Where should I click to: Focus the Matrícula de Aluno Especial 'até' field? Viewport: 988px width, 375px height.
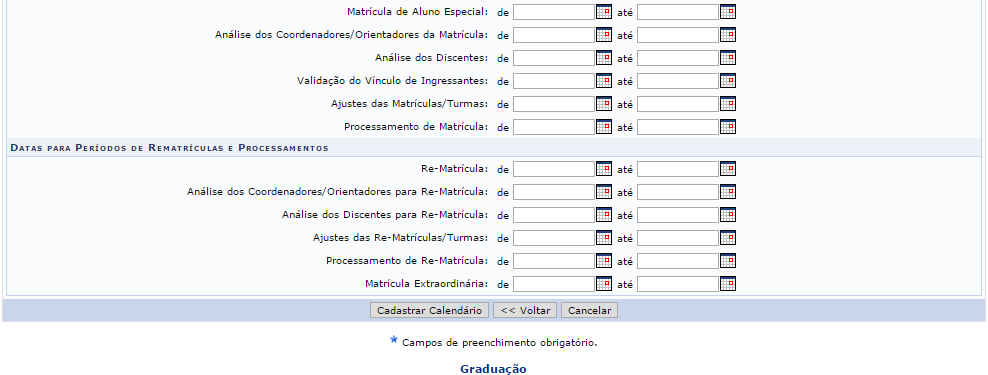[678, 12]
